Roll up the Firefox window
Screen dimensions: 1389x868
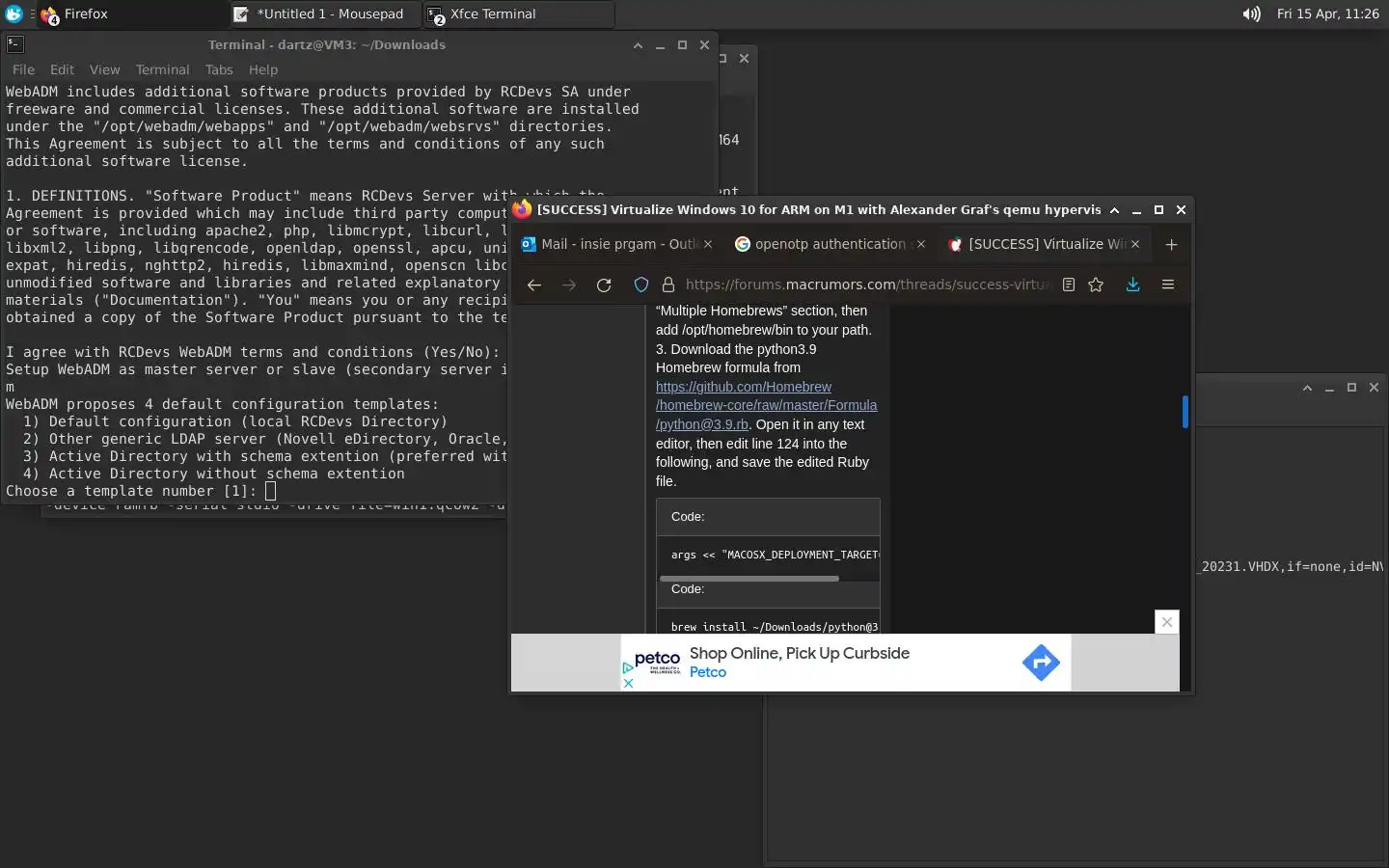tap(1114, 209)
